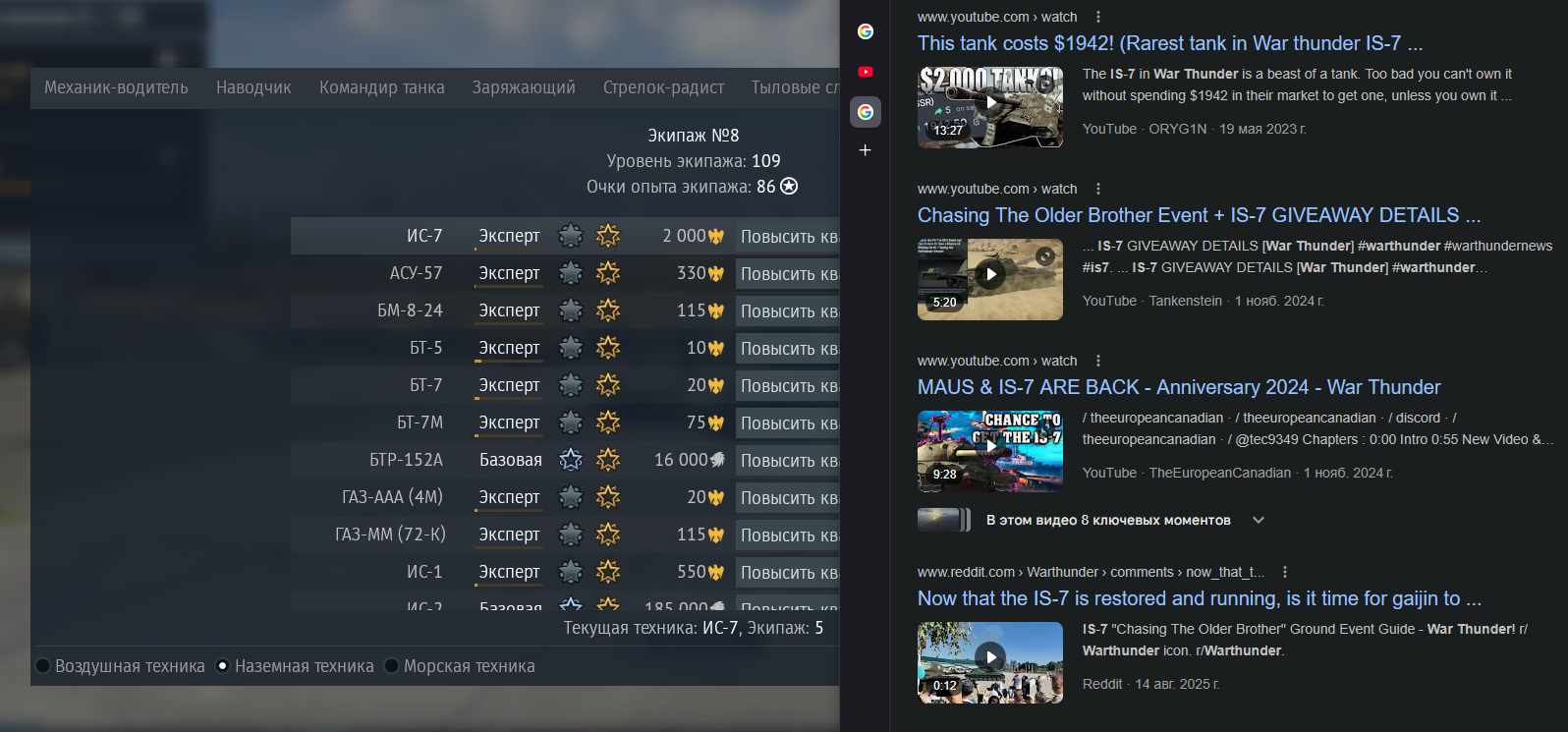
Task: Click the Базовая qualification in БТР-152А row
Action: click(511, 460)
